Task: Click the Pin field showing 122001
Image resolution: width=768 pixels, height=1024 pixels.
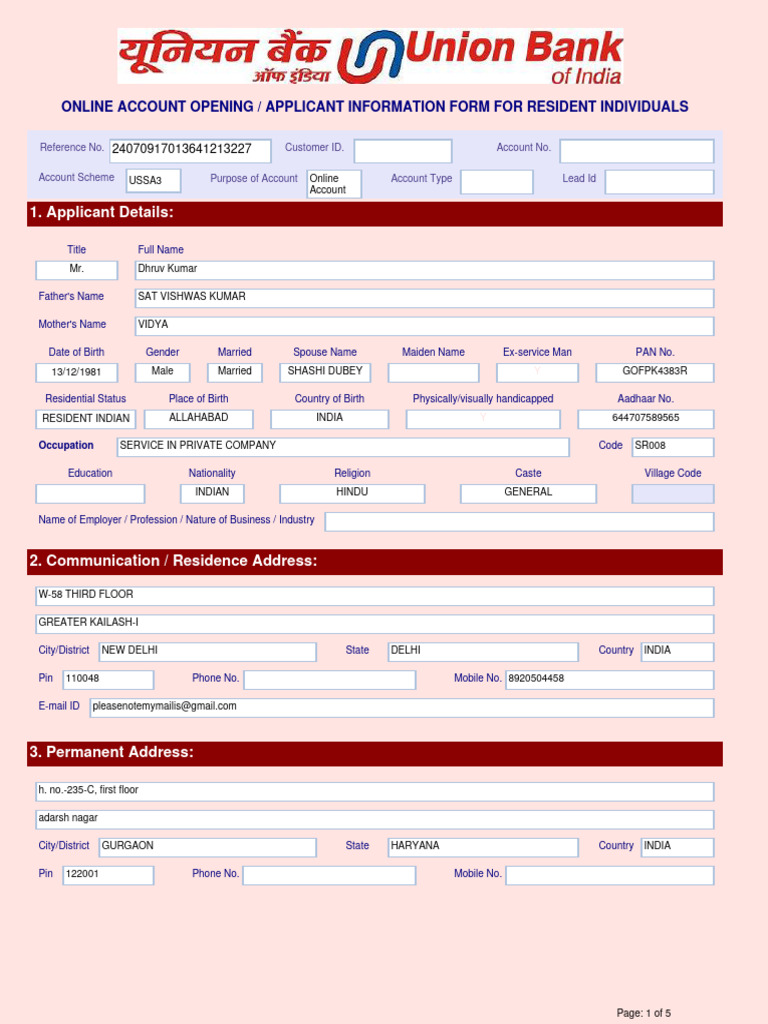Action: point(108,875)
